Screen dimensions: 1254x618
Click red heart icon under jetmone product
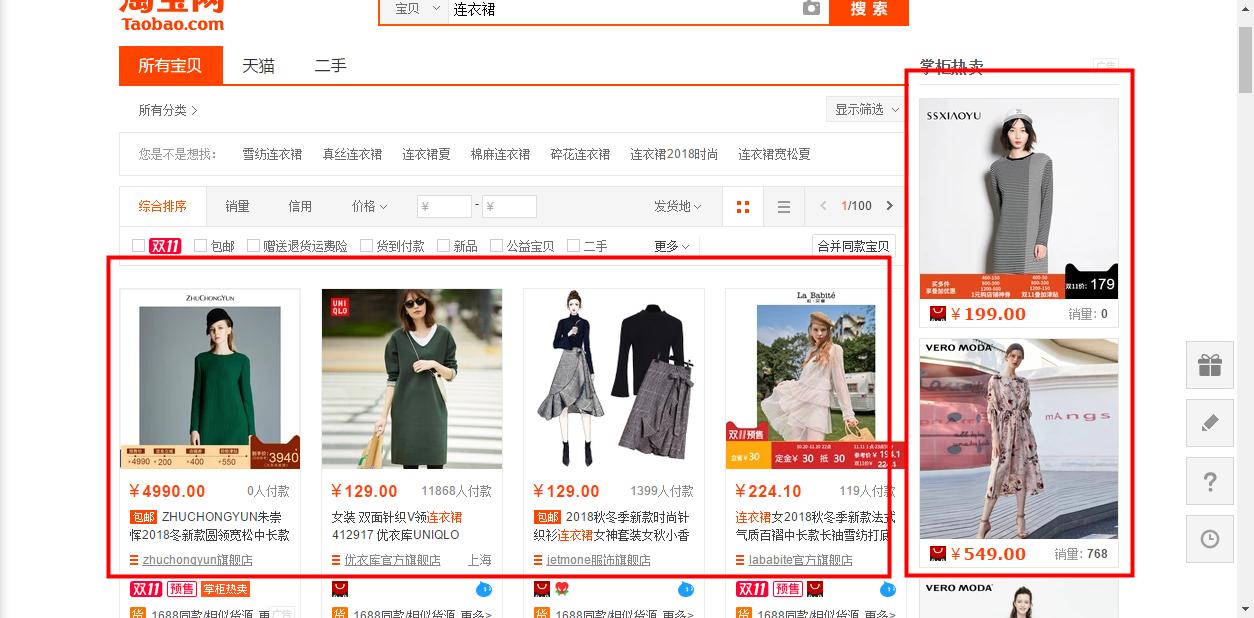562,588
